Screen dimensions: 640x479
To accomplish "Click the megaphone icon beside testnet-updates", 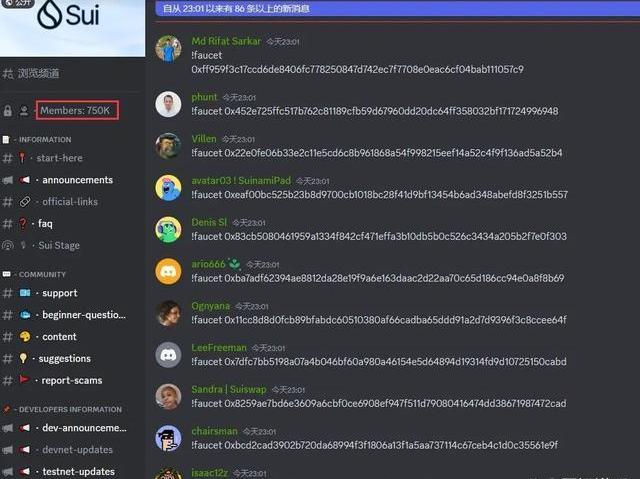I will [x=24, y=472].
